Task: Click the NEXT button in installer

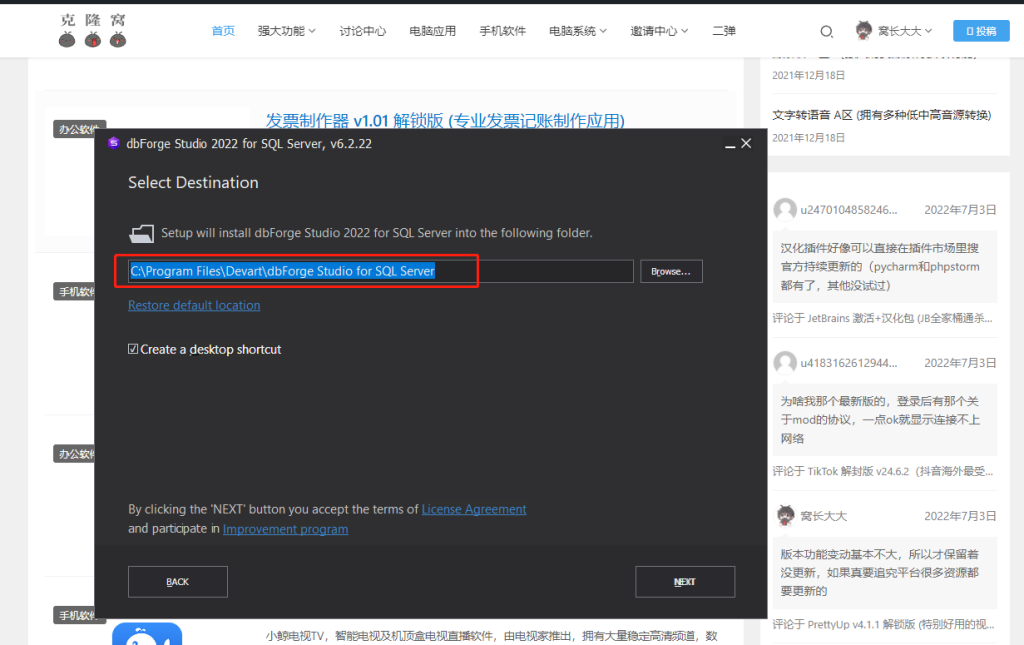Action: (x=685, y=582)
